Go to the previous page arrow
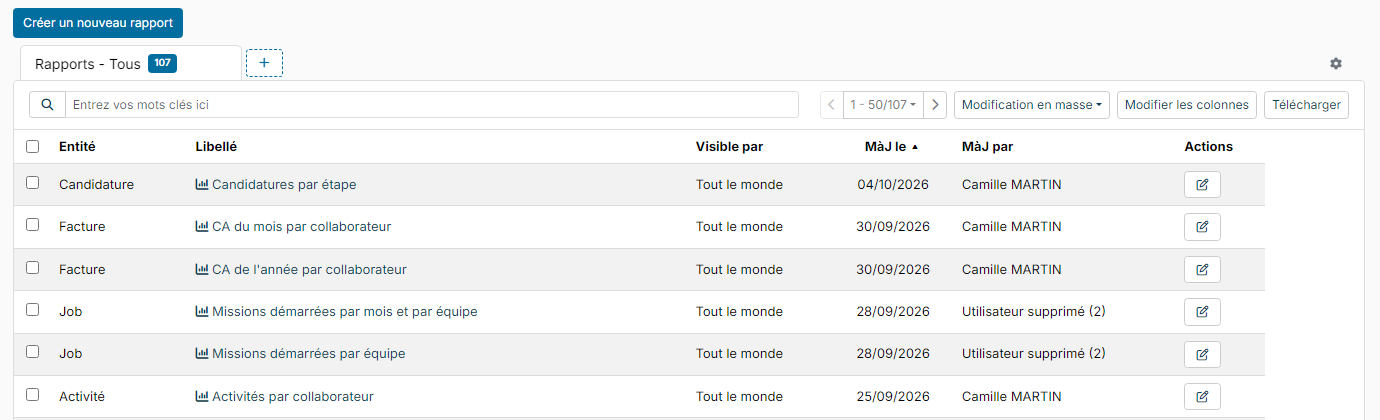 pos(832,105)
